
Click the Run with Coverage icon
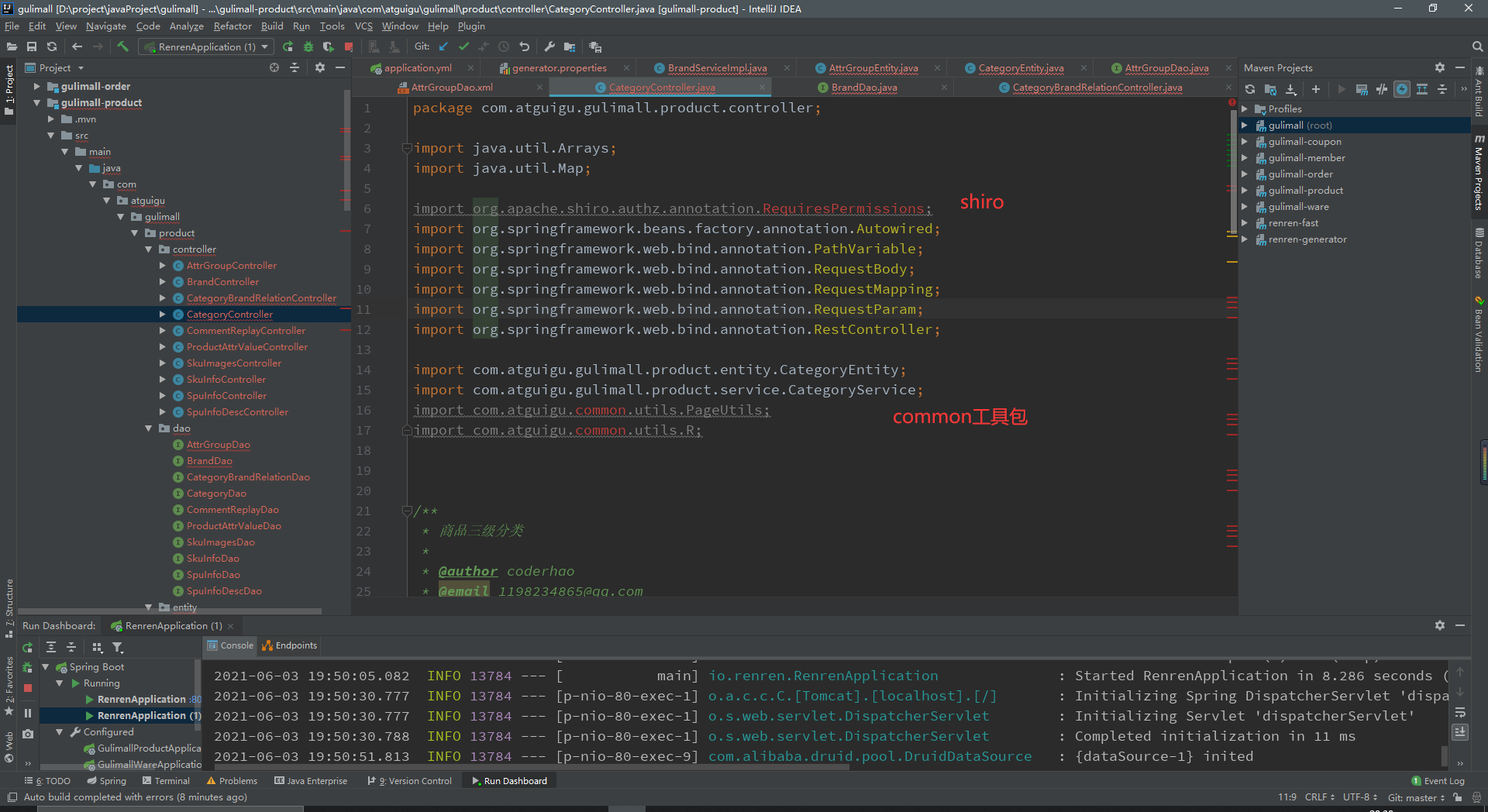329,46
